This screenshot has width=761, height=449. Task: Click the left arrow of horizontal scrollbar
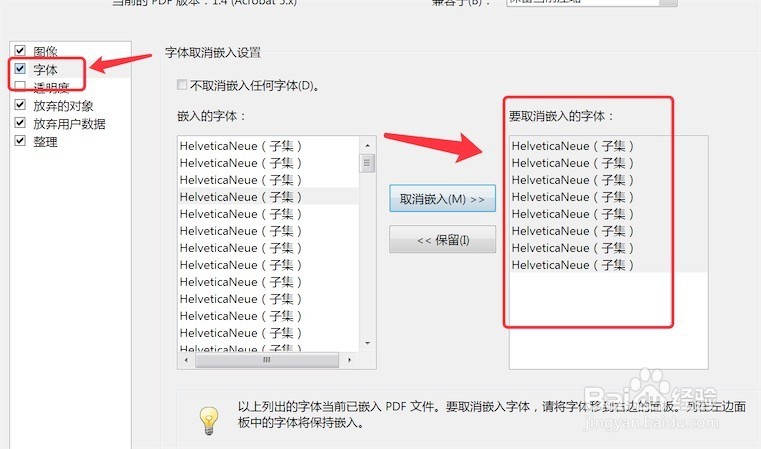tap(186, 360)
